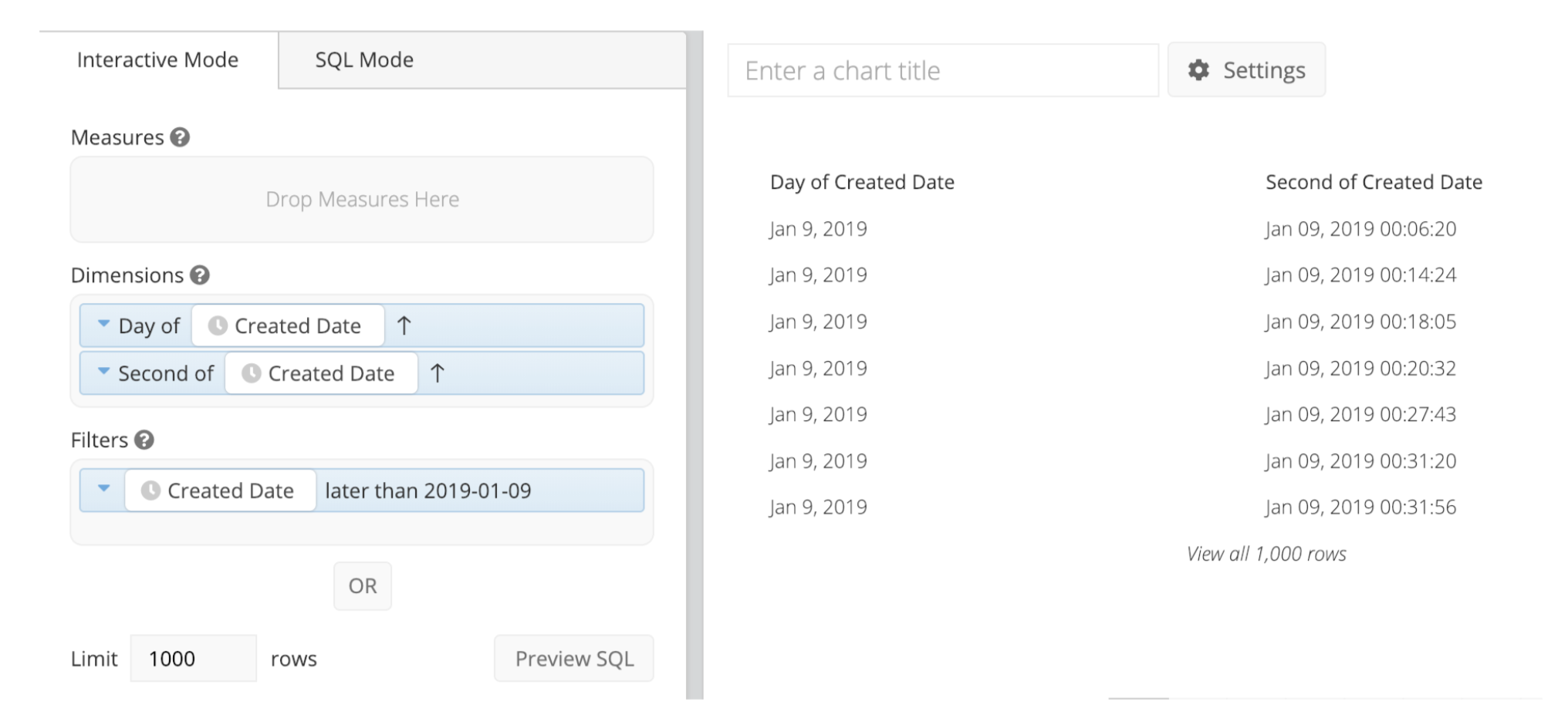This screenshot has height=728, width=1568.
Task: Open View all 1,000 rows link
Action: tap(1266, 554)
